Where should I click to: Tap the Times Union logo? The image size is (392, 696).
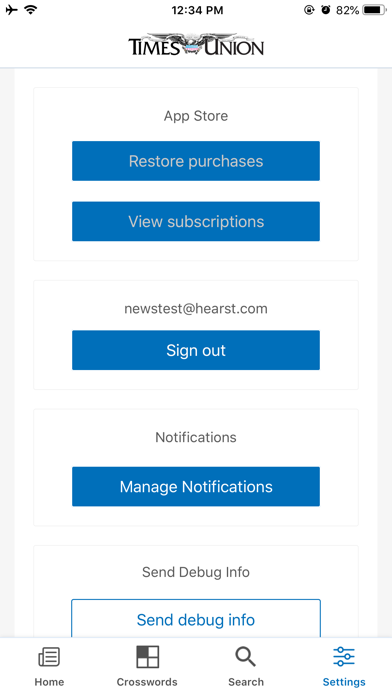coord(196,45)
